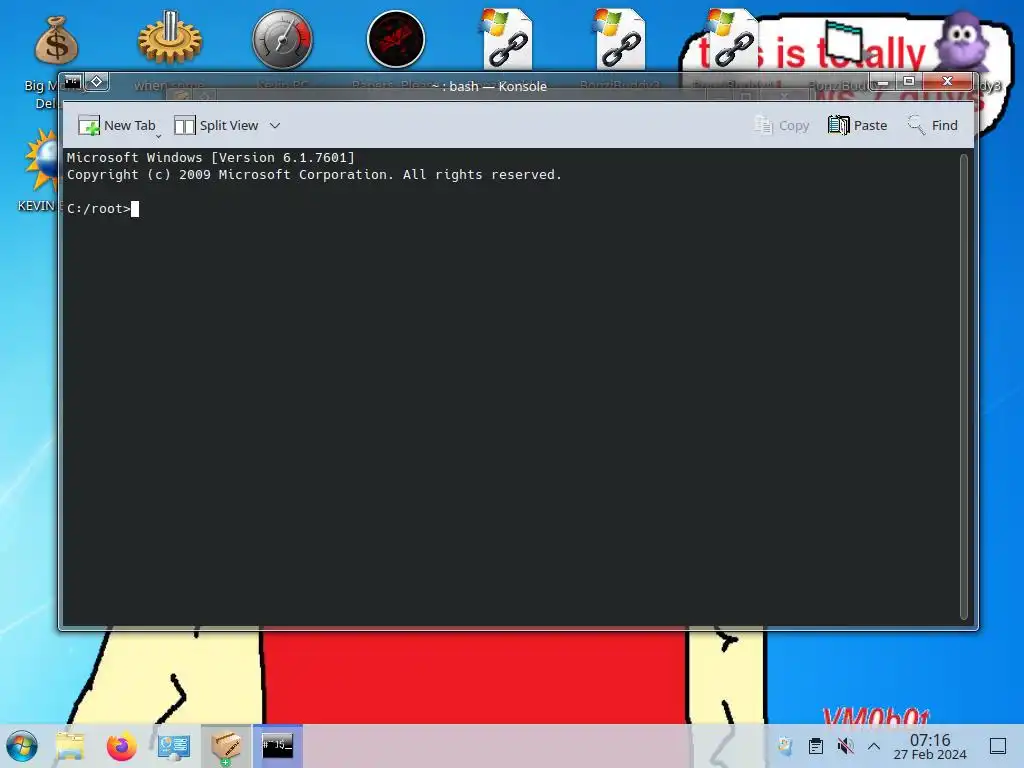
Task: Select the golden gear desktop icon
Action: pos(170,39)
